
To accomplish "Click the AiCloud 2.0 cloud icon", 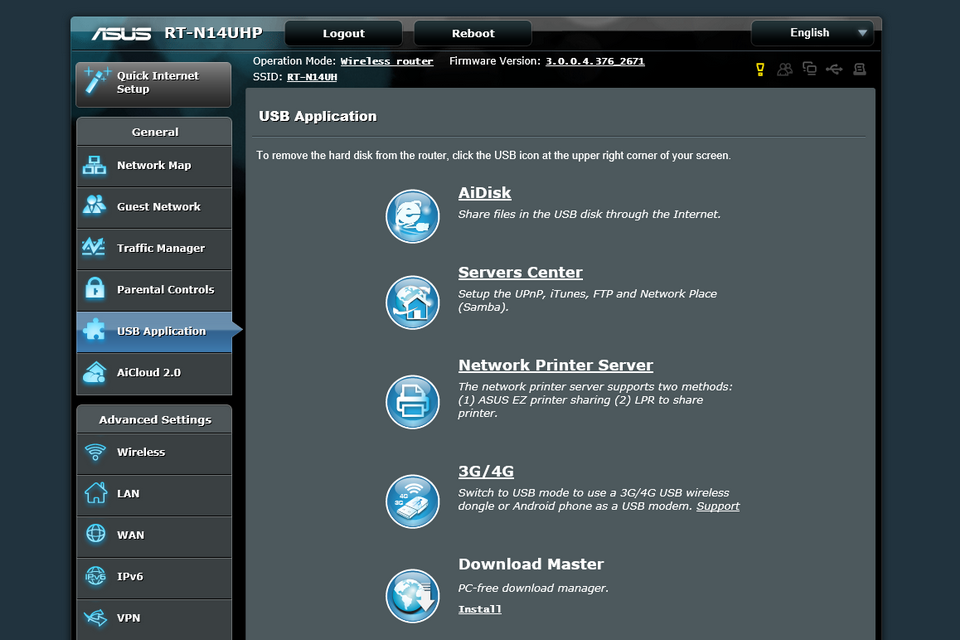I will (x=94, y=372).
